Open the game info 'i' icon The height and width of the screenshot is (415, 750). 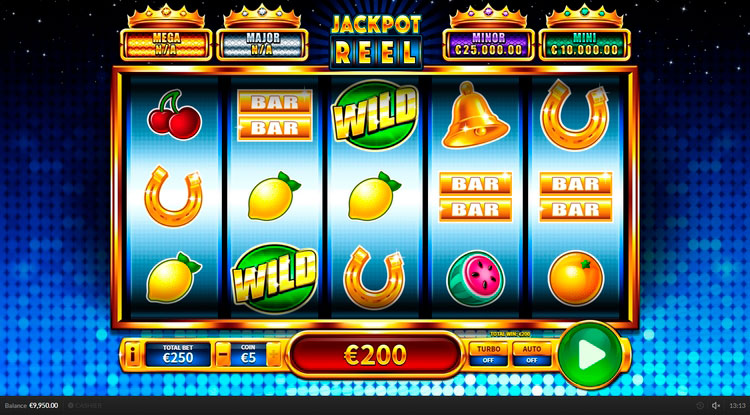tap(132, 355)
